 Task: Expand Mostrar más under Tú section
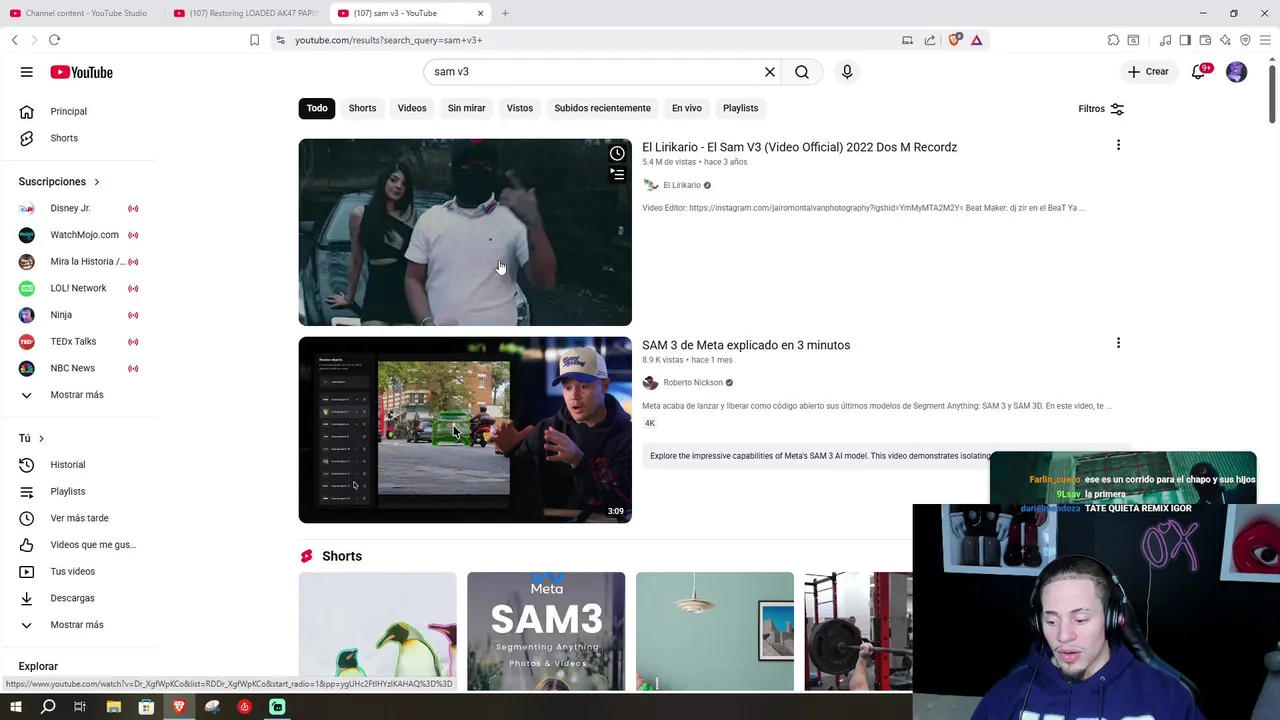pyautogui.click(x=77, y=625)
